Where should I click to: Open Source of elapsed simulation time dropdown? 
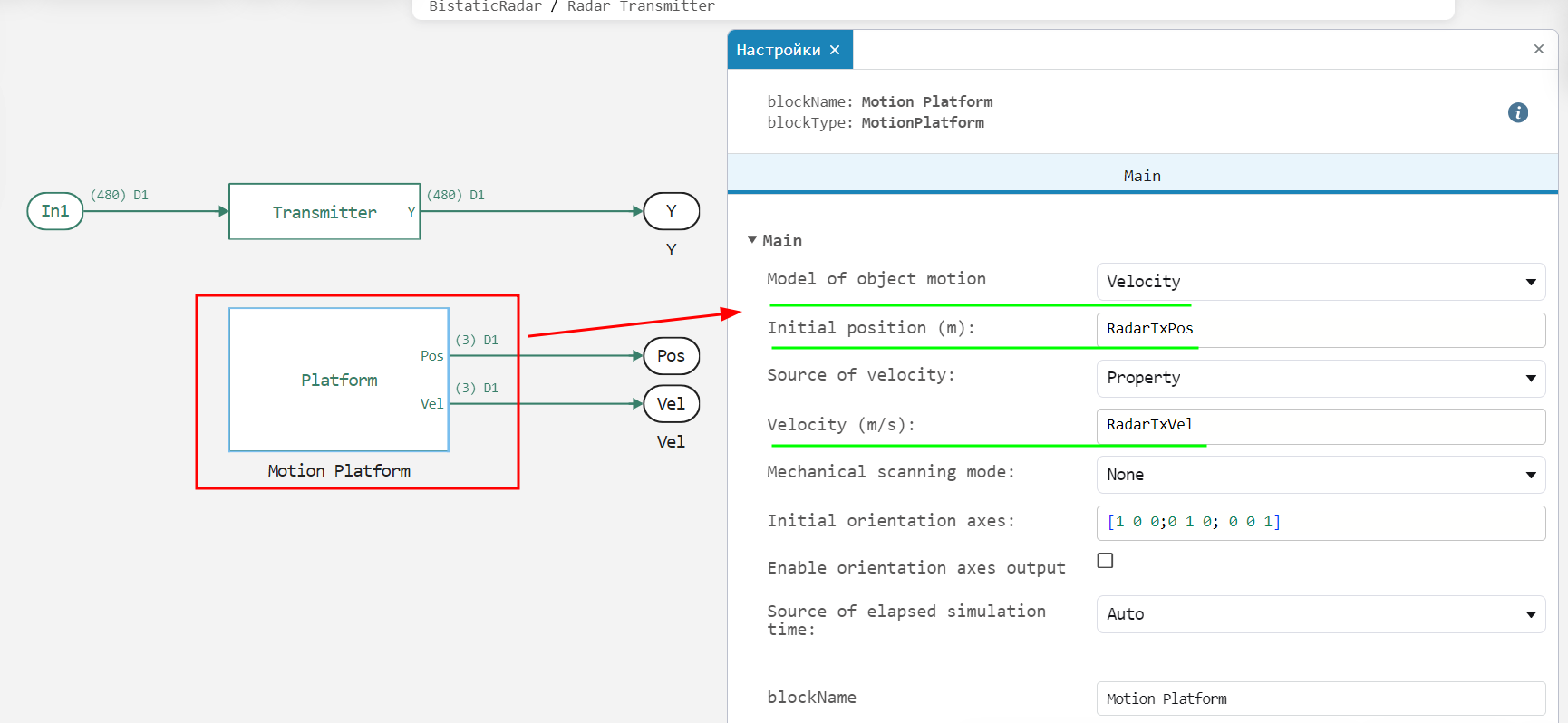coord(1320,614)
